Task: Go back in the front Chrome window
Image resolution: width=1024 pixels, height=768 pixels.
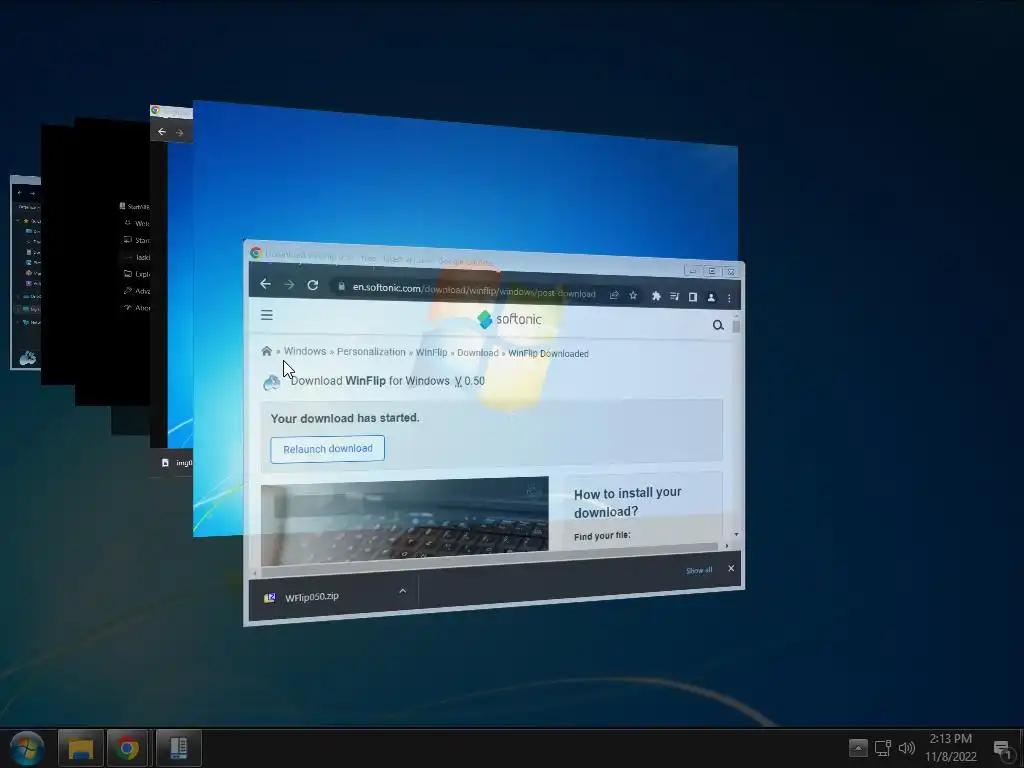Action: pos(265,284)
